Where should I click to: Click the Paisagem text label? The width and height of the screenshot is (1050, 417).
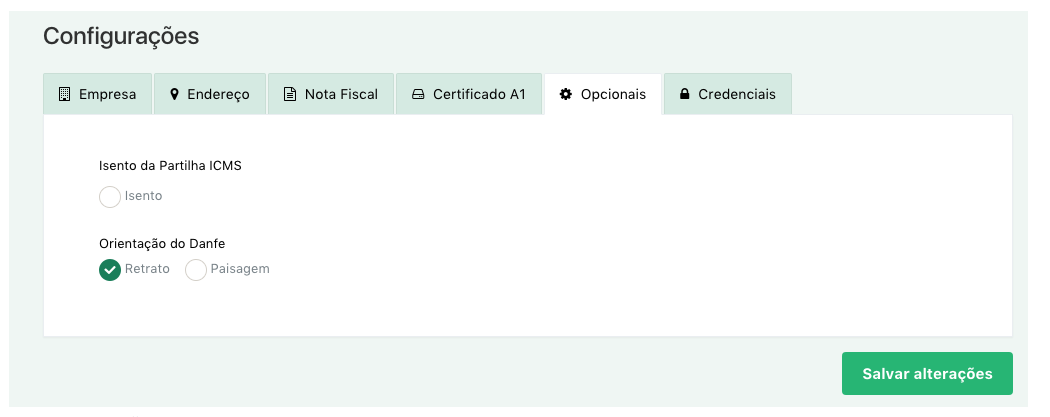[240, 269]
